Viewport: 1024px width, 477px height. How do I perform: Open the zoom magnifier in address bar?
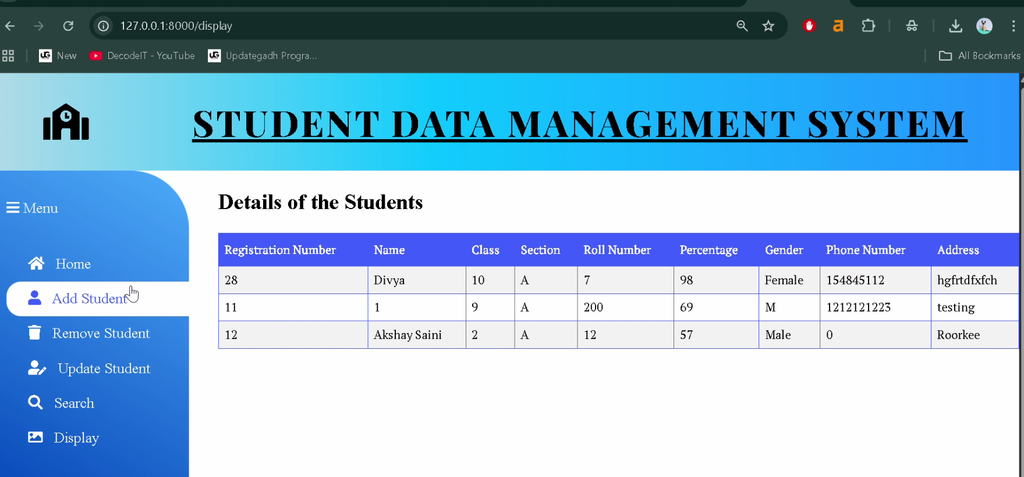click(742, 26)
